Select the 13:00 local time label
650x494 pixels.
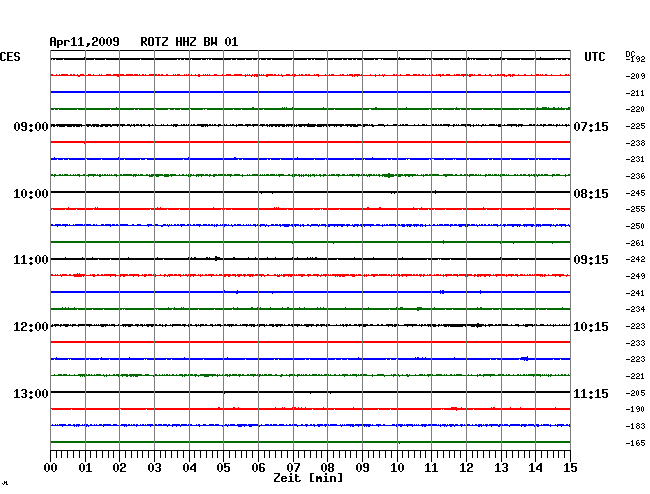click(31, 393)
